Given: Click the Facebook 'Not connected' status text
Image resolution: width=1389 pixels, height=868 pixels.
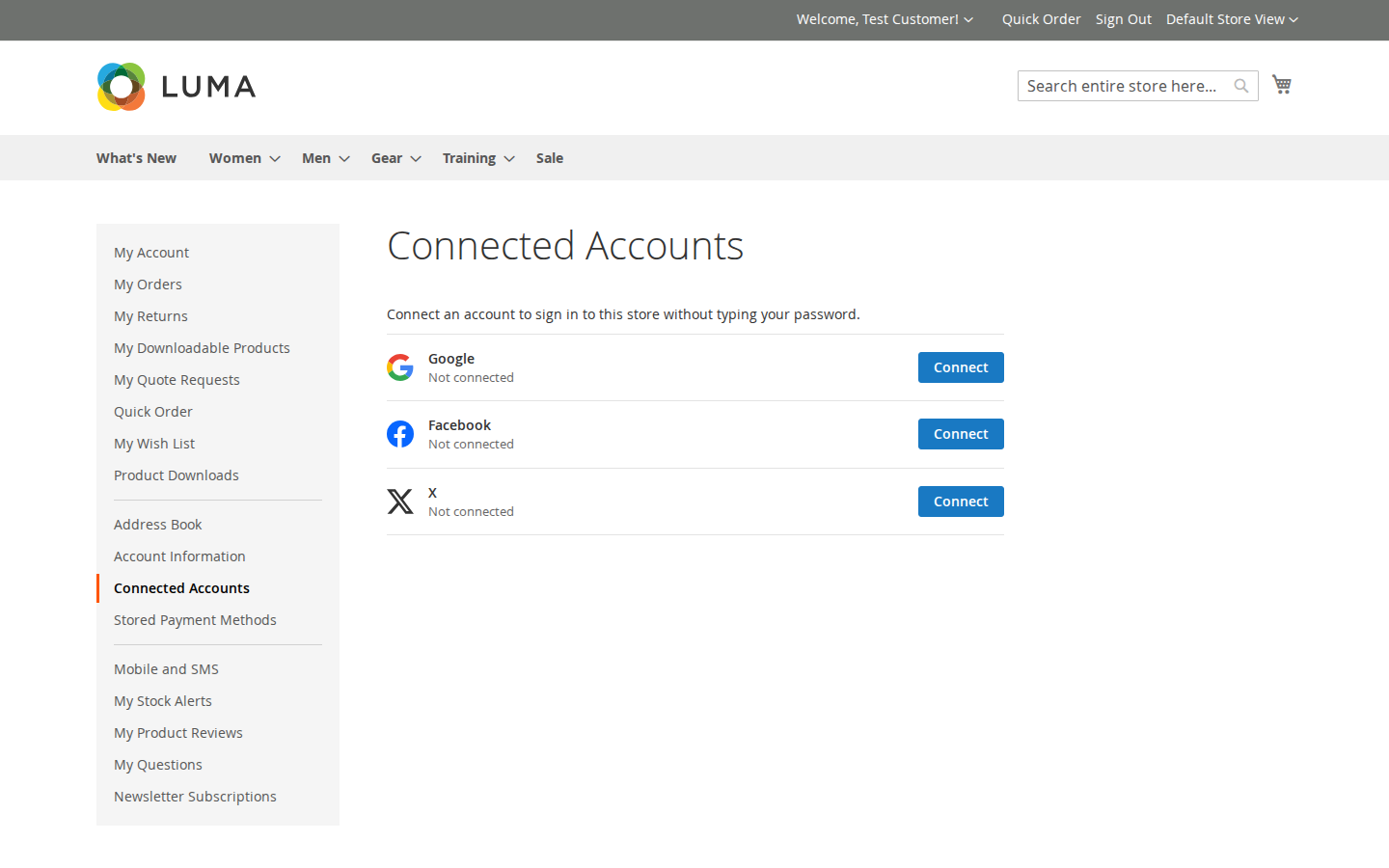Looking at the screenshot, I should 471,445.
